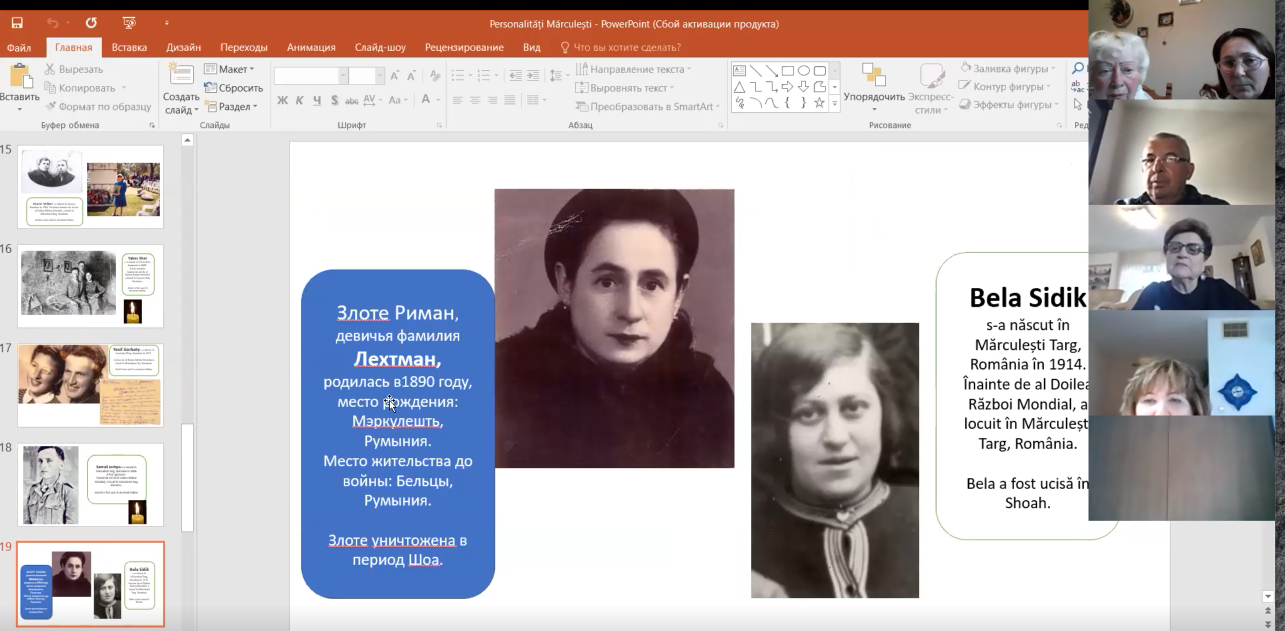Select the oval shape in shapes gallery
This screenshot has width=1285, height=631.
(x=804, y=71)
